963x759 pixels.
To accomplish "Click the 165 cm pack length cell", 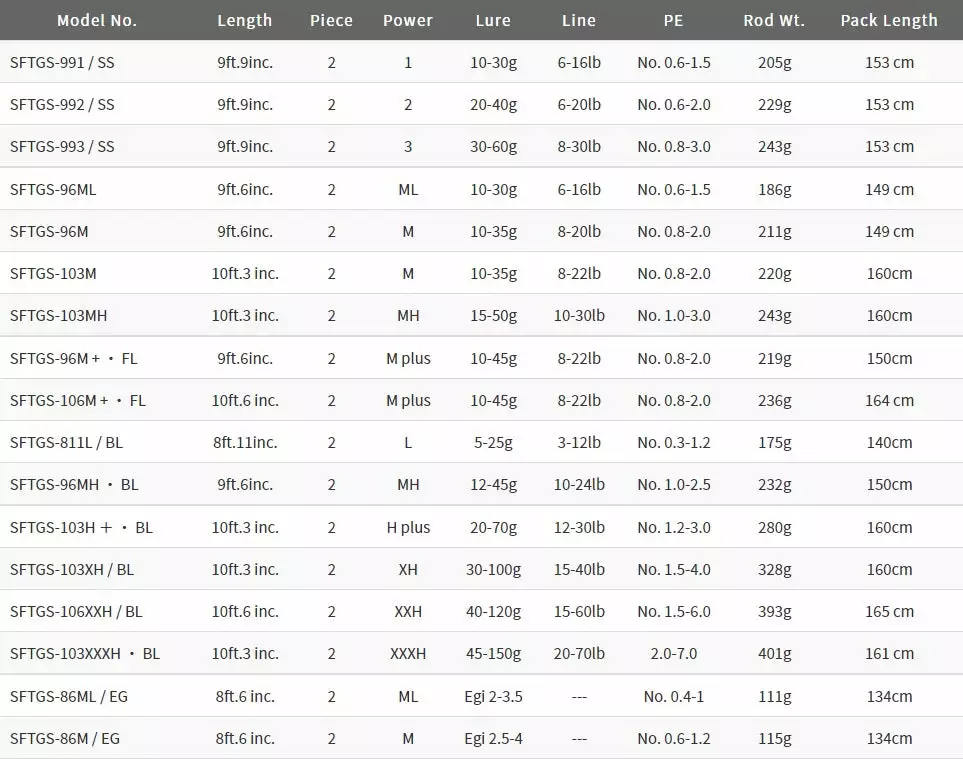I will (889, 611).
